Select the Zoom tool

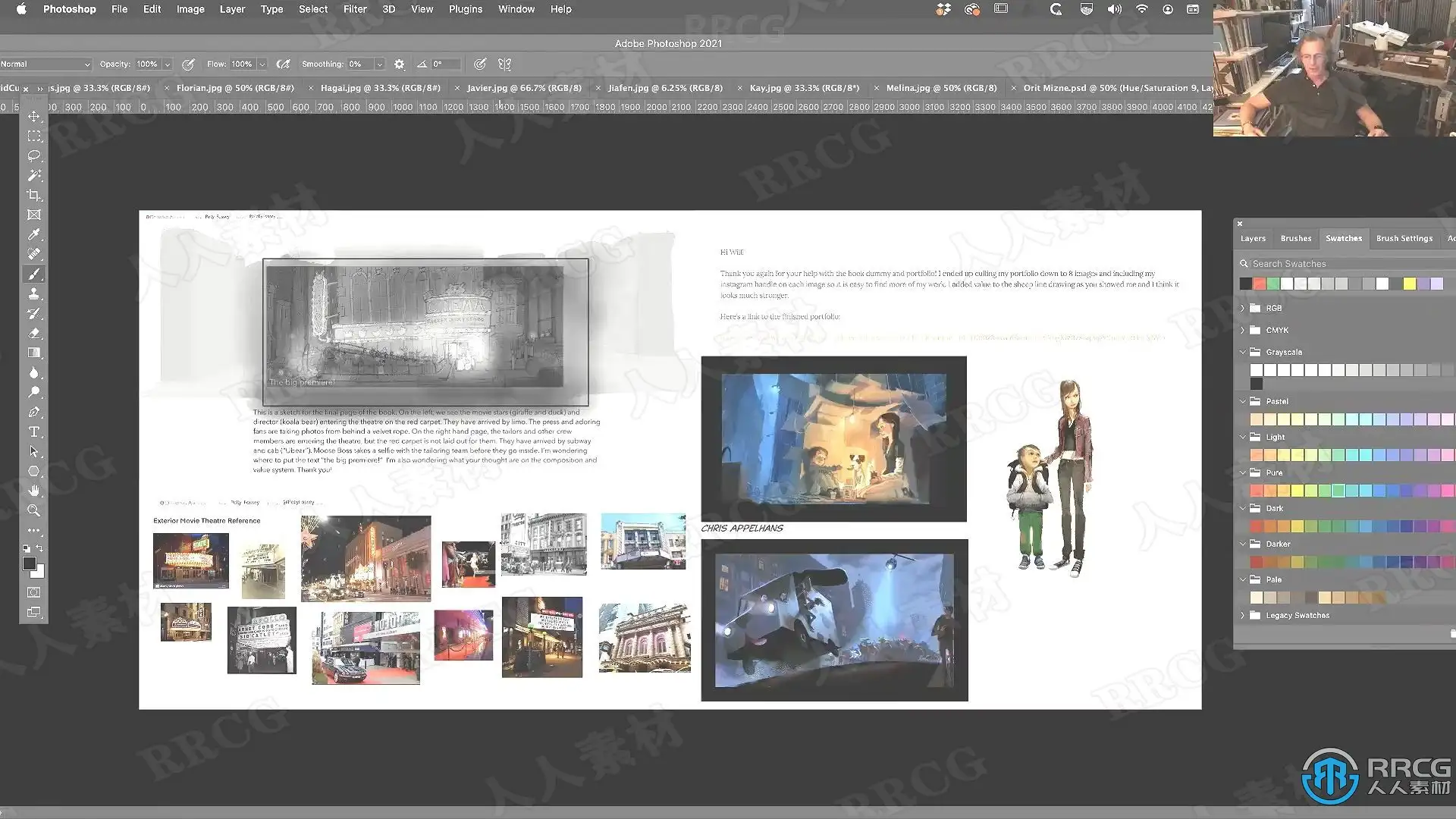tap(34, 510)
